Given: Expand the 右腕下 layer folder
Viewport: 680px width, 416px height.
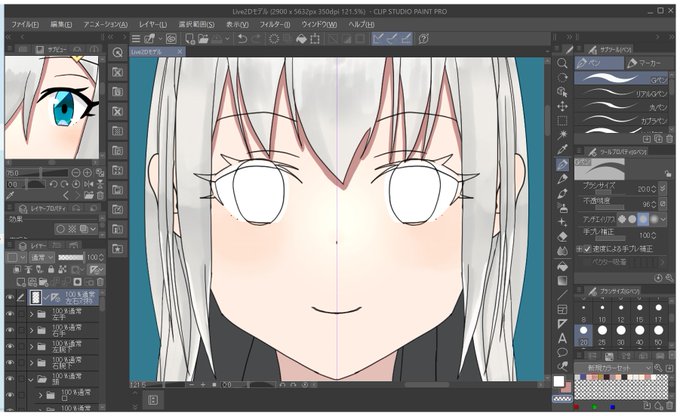Looking at the screenshot, I should pyautogui.click(x=31, y=363).
